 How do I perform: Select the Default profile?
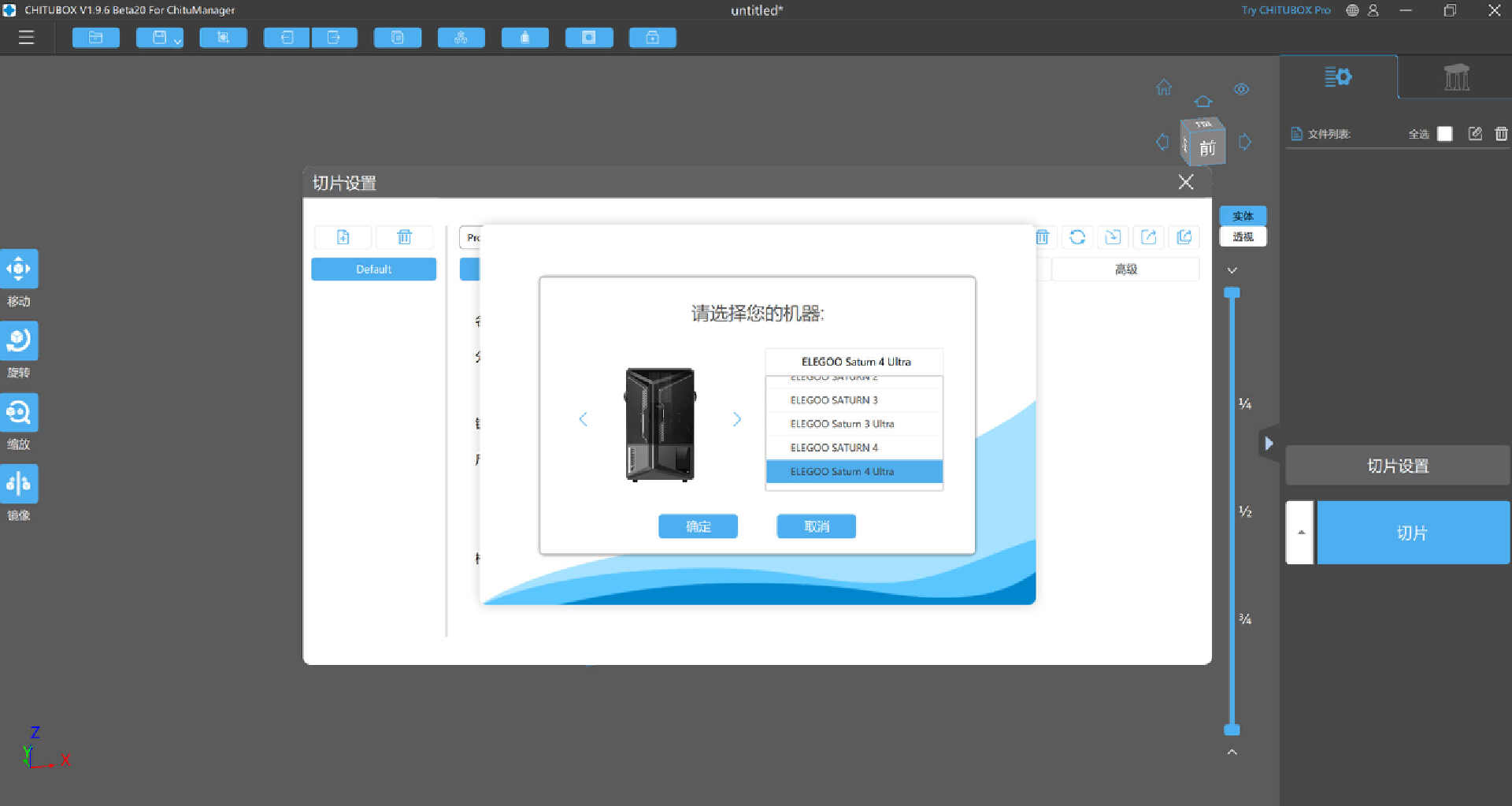[x=373, y=269]
